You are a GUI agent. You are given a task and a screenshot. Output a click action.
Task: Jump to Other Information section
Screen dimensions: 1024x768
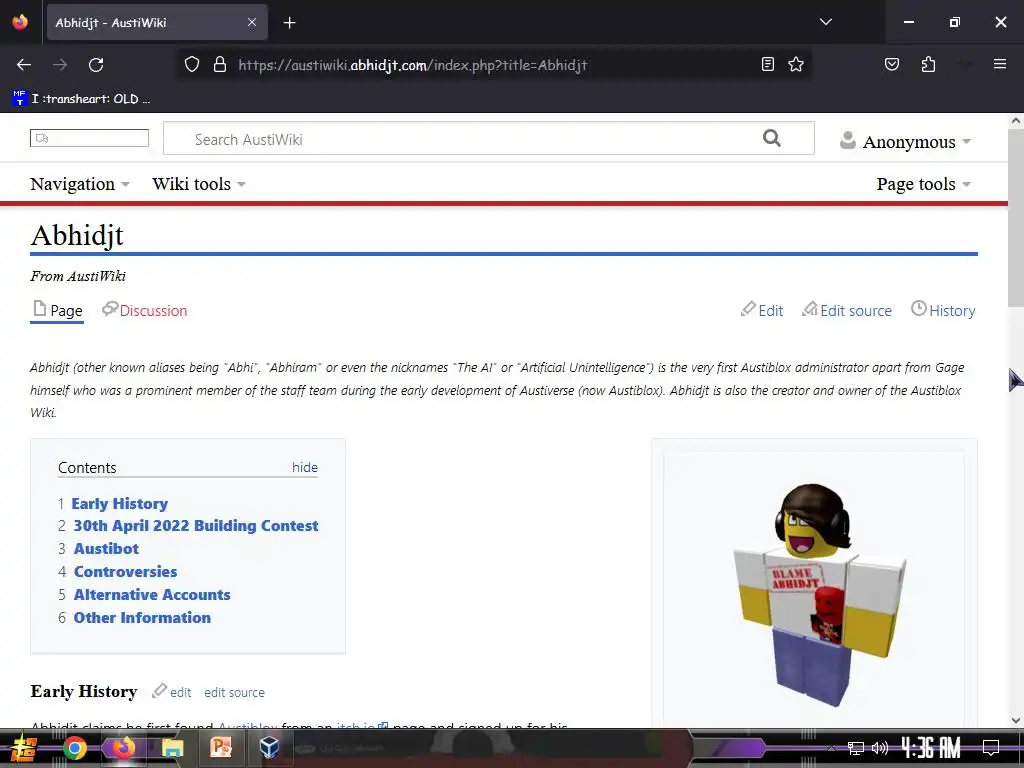click(x=142, y=617)
